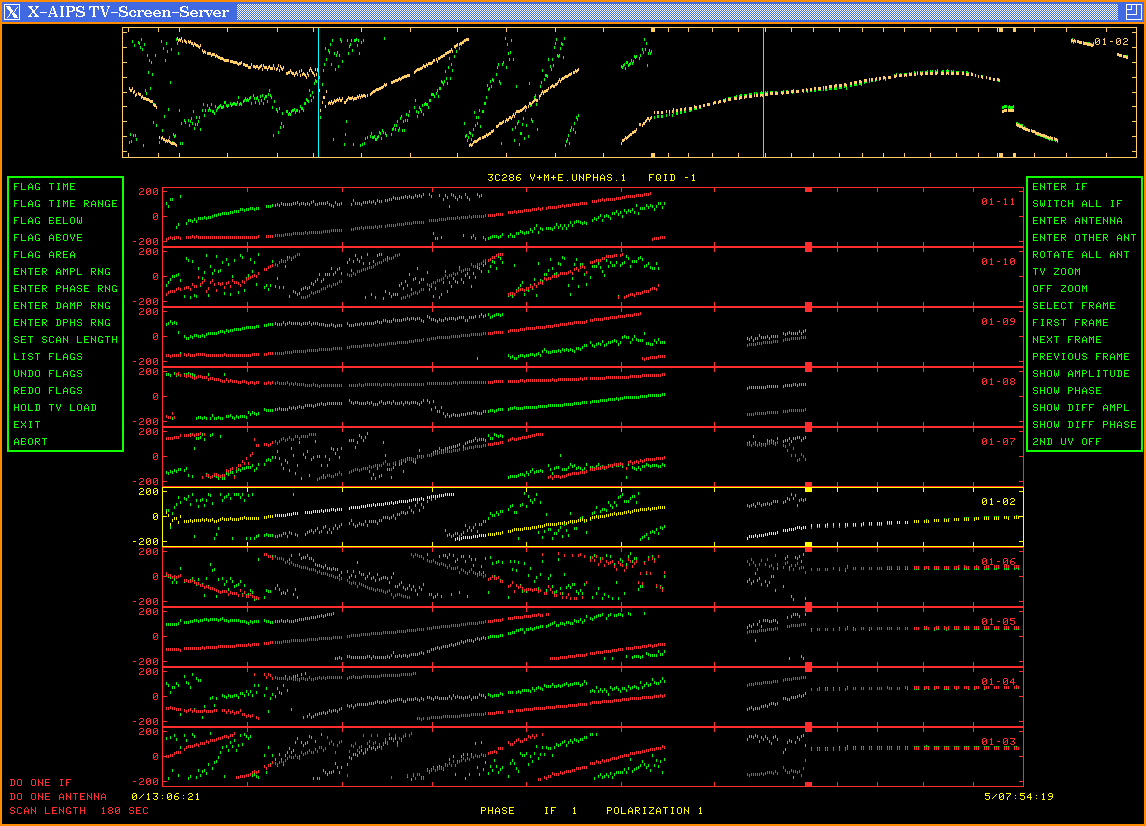The image size is (1146, 826).
Task: Click the PHASE label at bottom
Action: coord(497,811)
